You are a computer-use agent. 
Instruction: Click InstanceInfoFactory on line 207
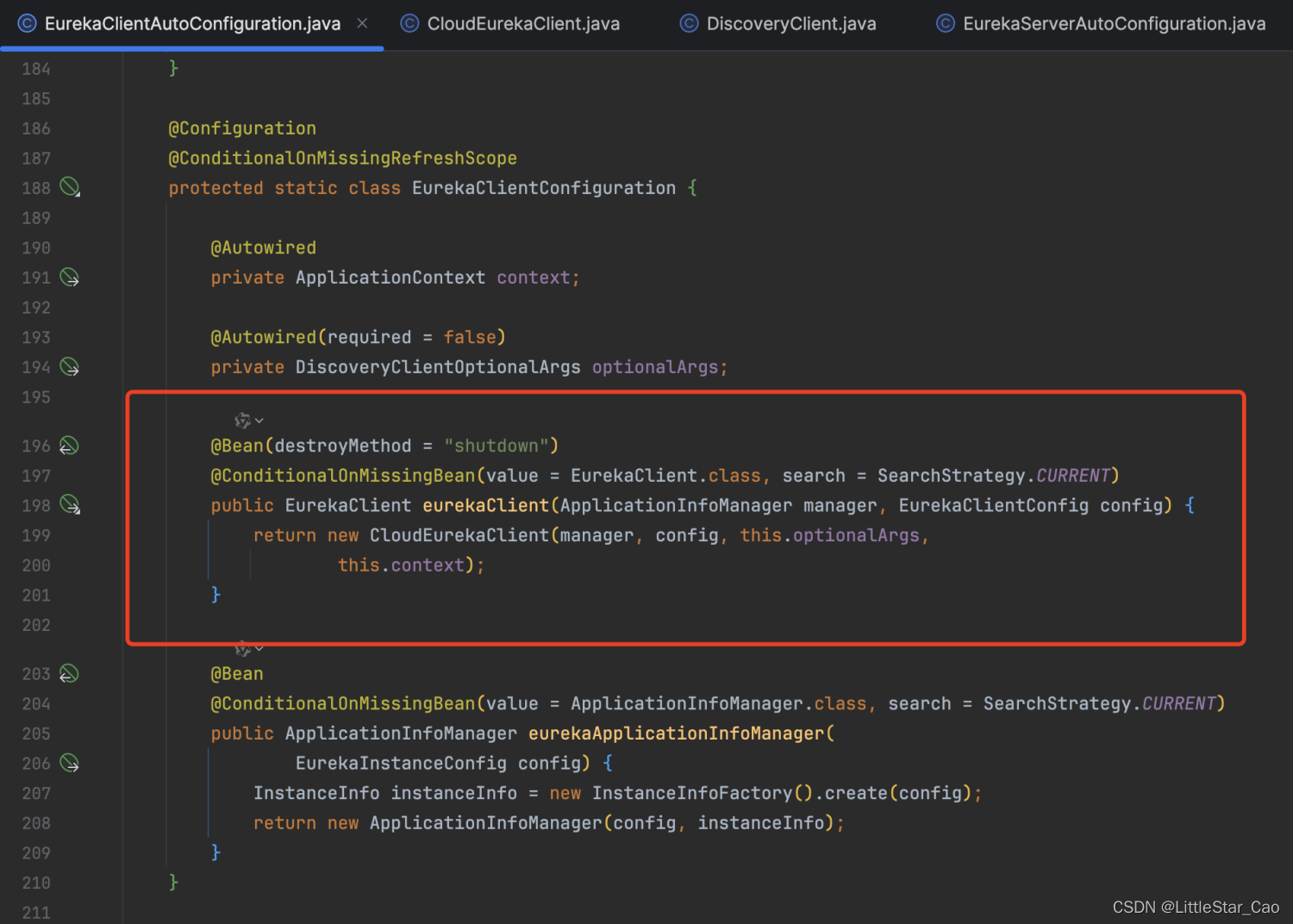692,793
